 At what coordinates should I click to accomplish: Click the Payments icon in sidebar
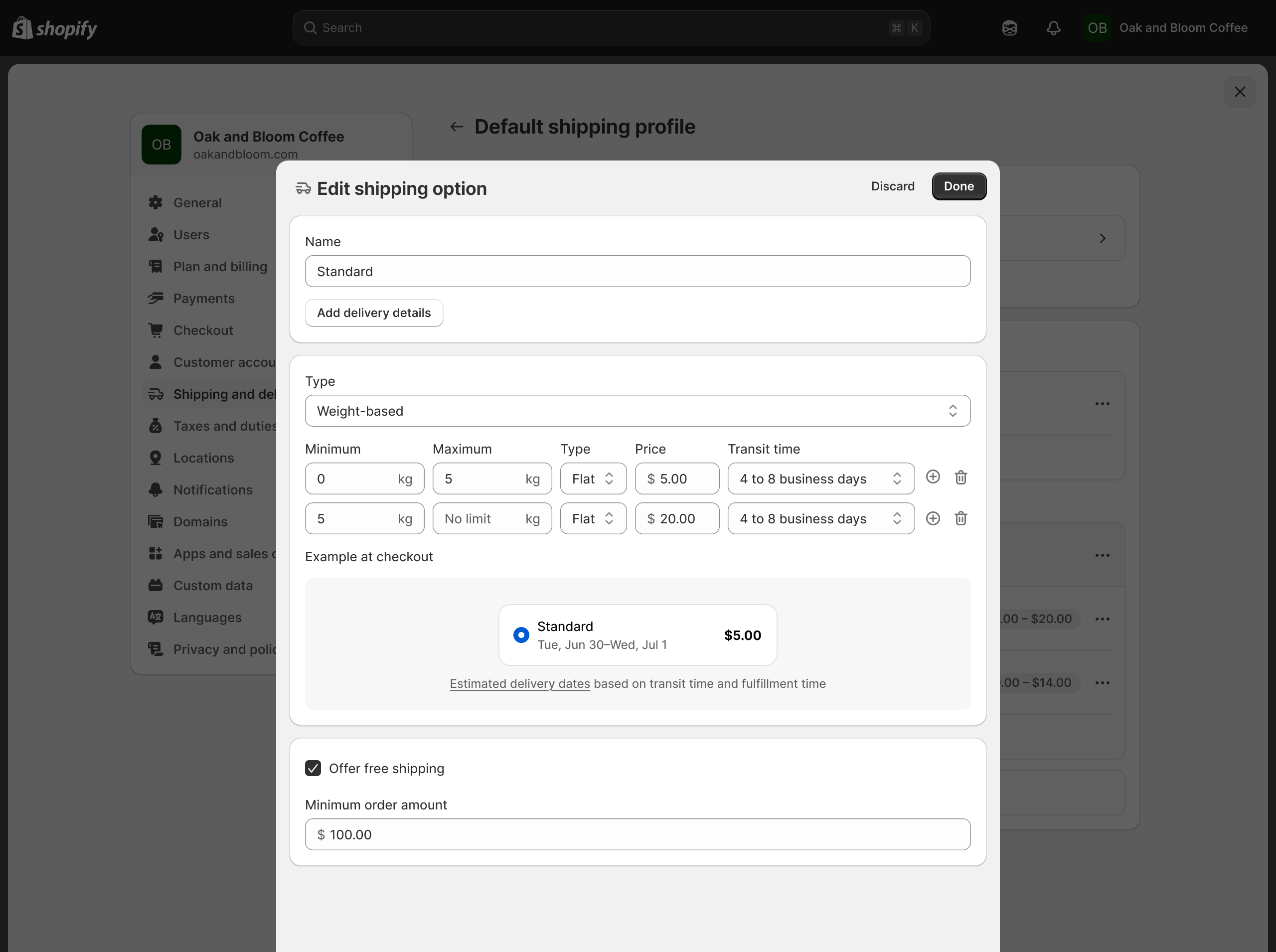point(156,299)
